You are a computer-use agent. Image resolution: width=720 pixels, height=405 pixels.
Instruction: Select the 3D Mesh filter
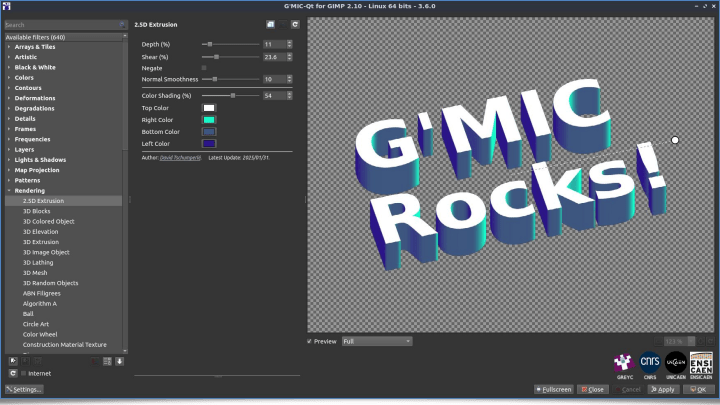click(x=35, y=273)
